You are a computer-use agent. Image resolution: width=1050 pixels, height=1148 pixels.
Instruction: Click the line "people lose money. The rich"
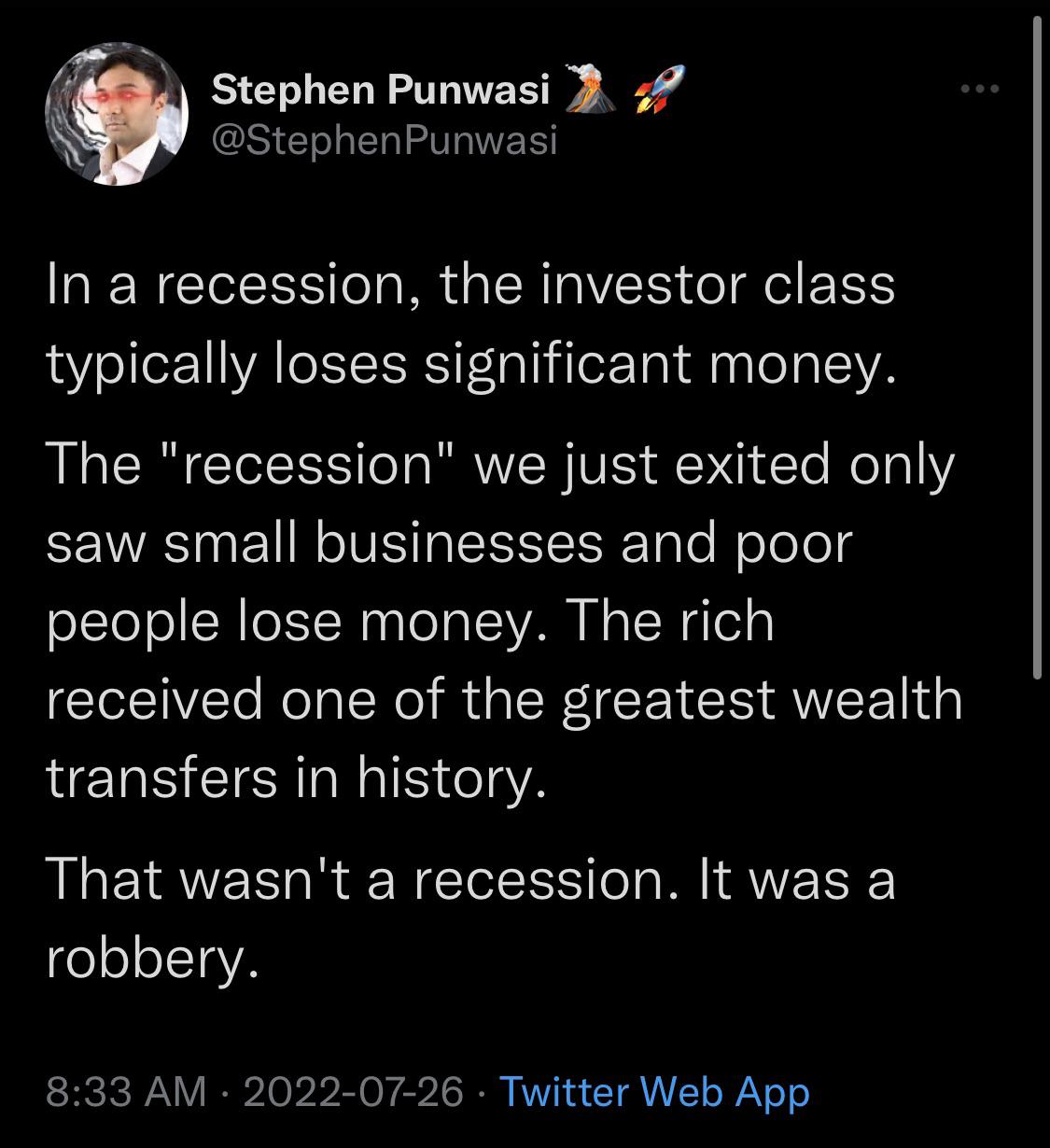(411, 623)
